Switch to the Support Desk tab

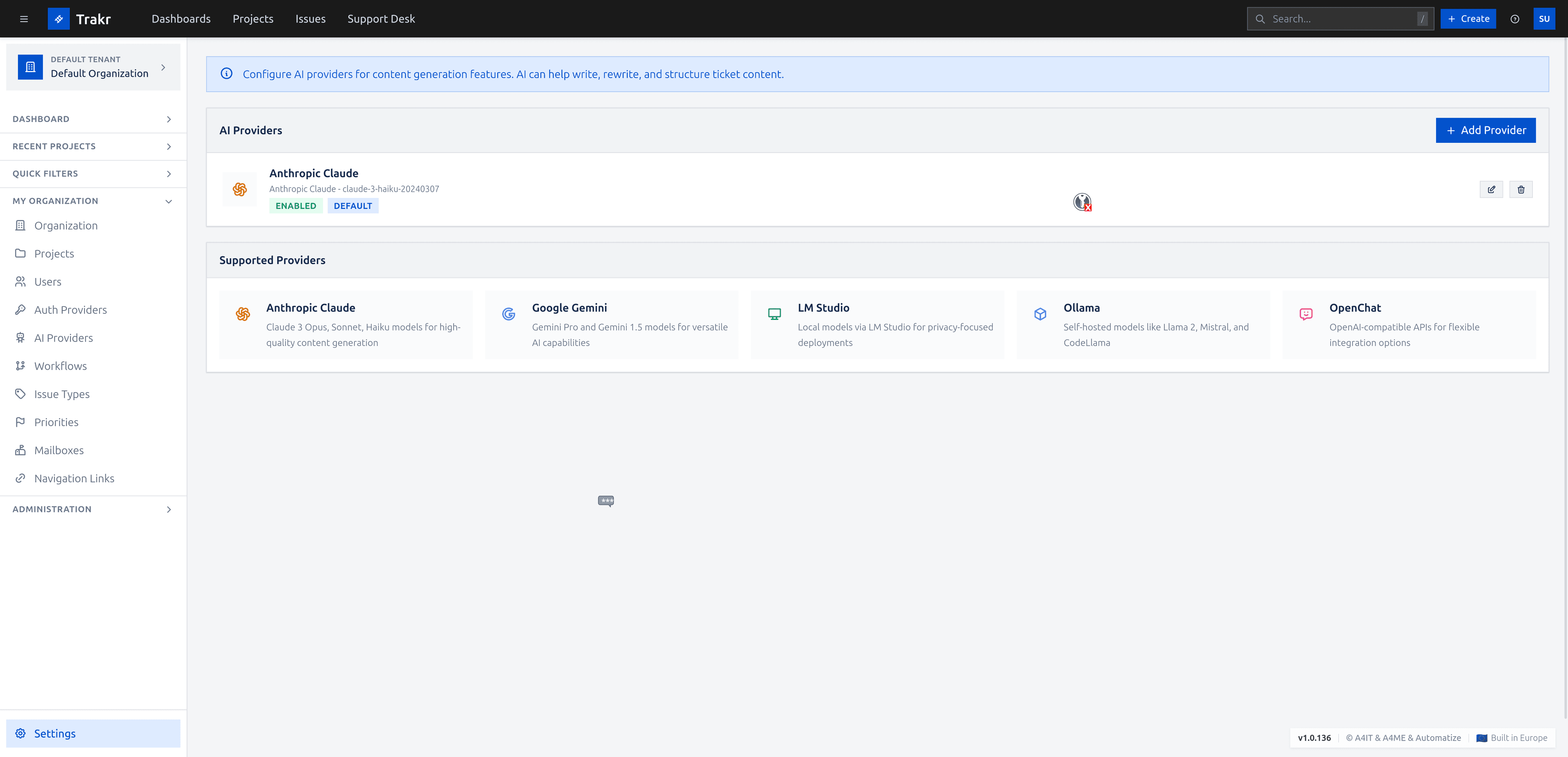tap(381, 19)
